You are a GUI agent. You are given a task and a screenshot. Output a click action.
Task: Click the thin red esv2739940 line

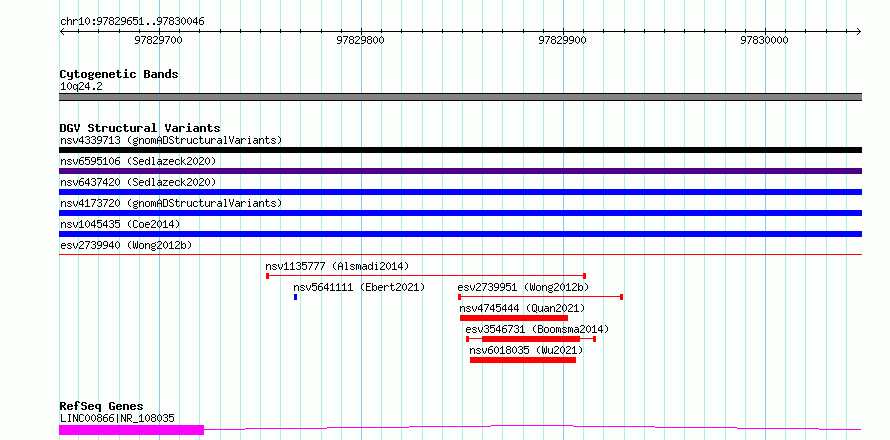point(460,254)
